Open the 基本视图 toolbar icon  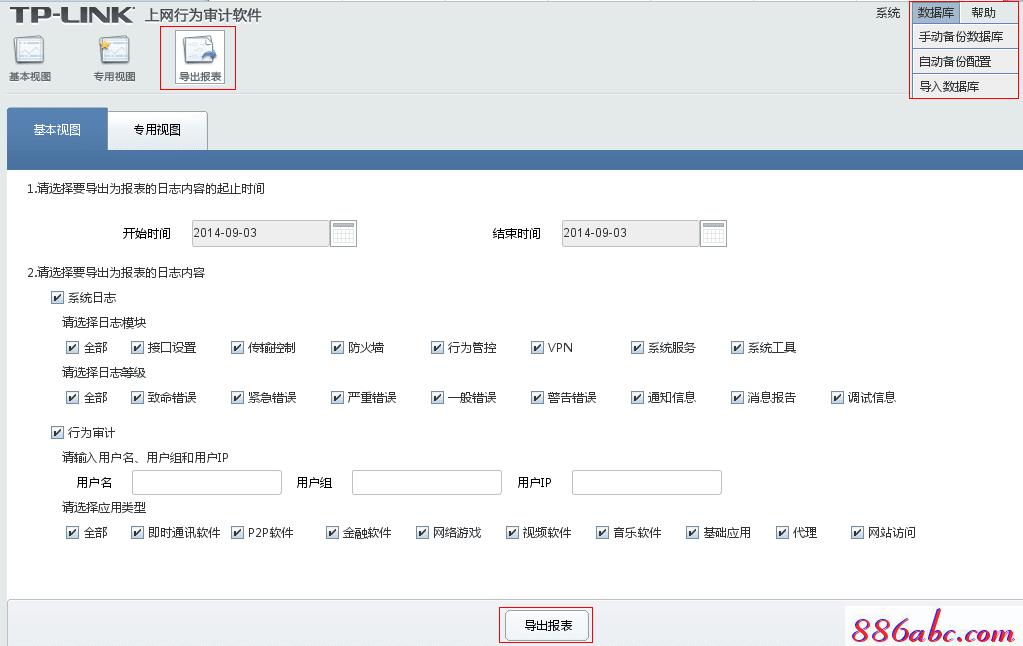point(29,55)
